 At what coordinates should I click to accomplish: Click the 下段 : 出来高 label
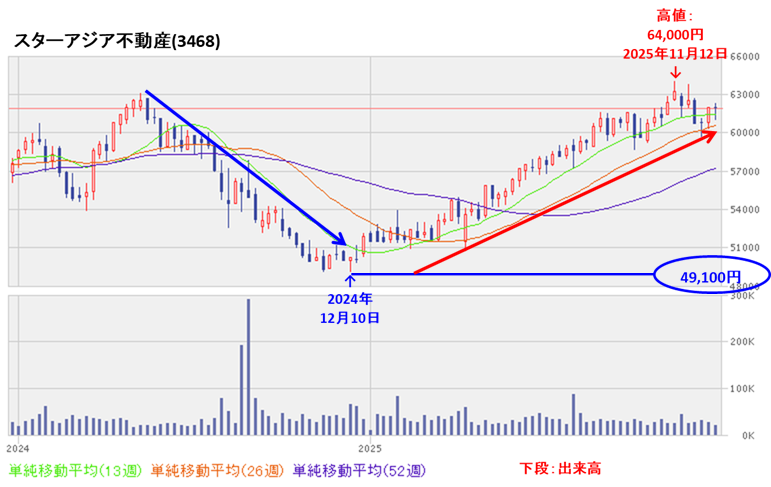pos(560,468)
